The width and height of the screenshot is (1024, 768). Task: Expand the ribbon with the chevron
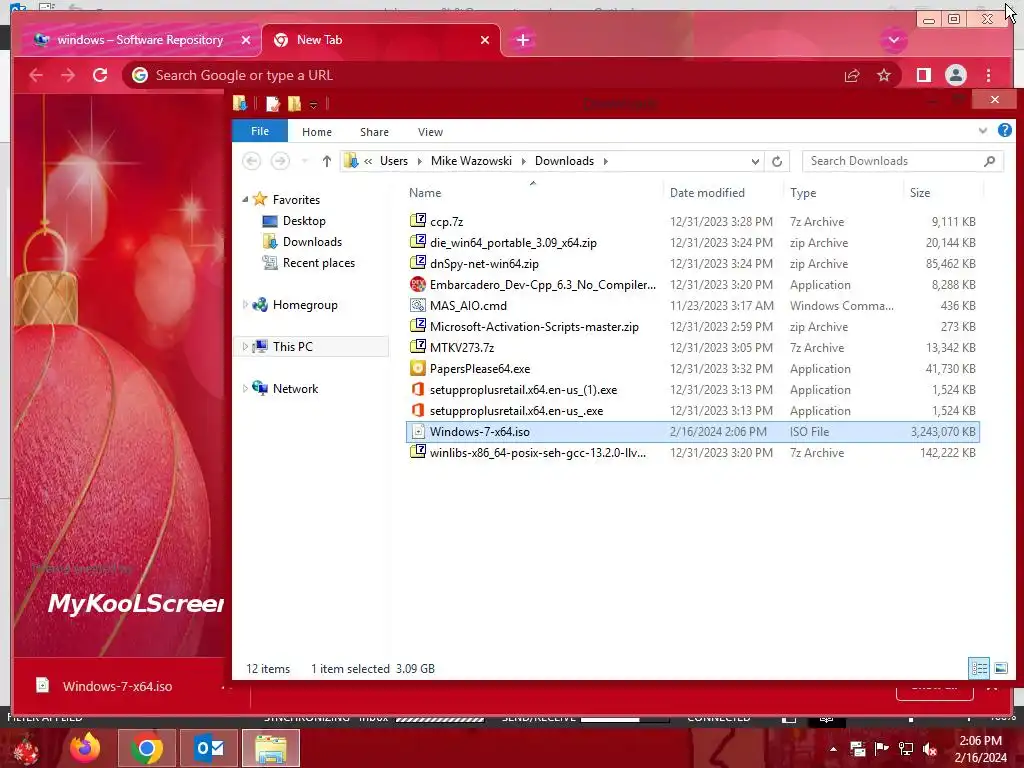coord(982,131)
